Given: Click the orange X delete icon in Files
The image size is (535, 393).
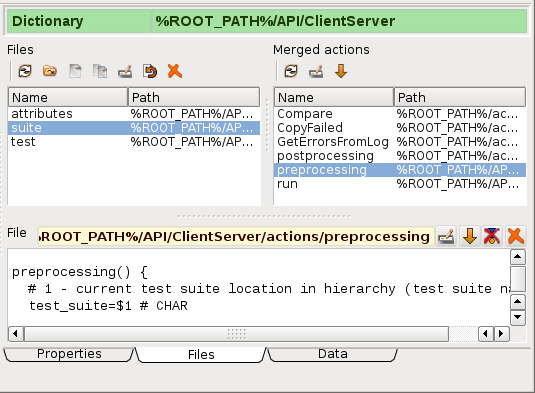Looking at the screenshot, I should coord(175,71).
